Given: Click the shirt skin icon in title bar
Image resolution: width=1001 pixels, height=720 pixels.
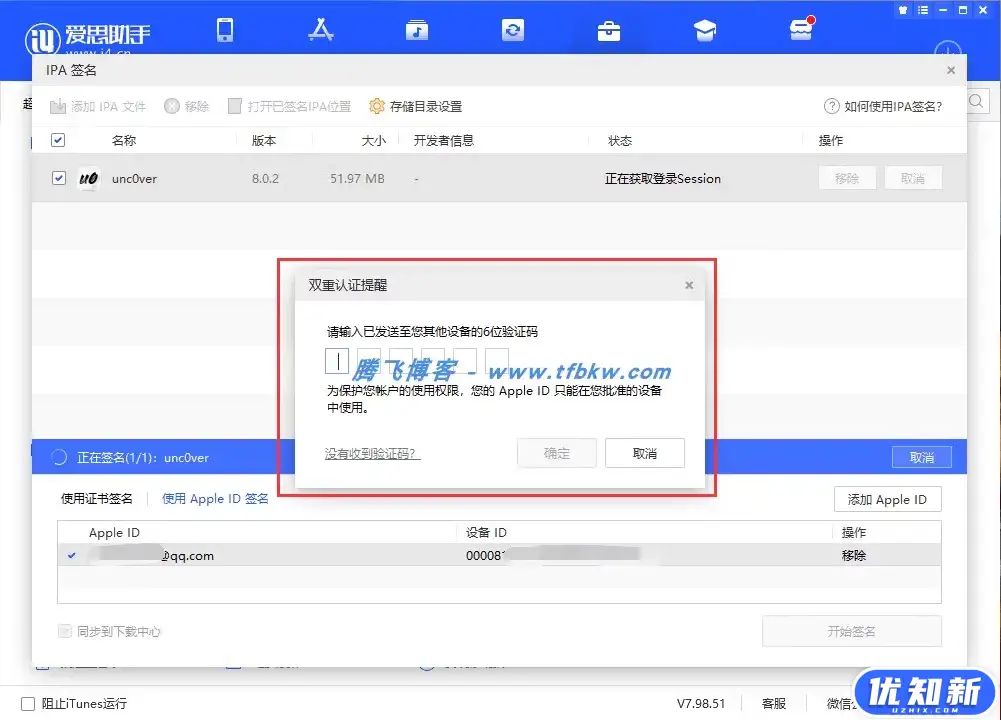Looking at the screenshot, I should click(x=903, y=10).
